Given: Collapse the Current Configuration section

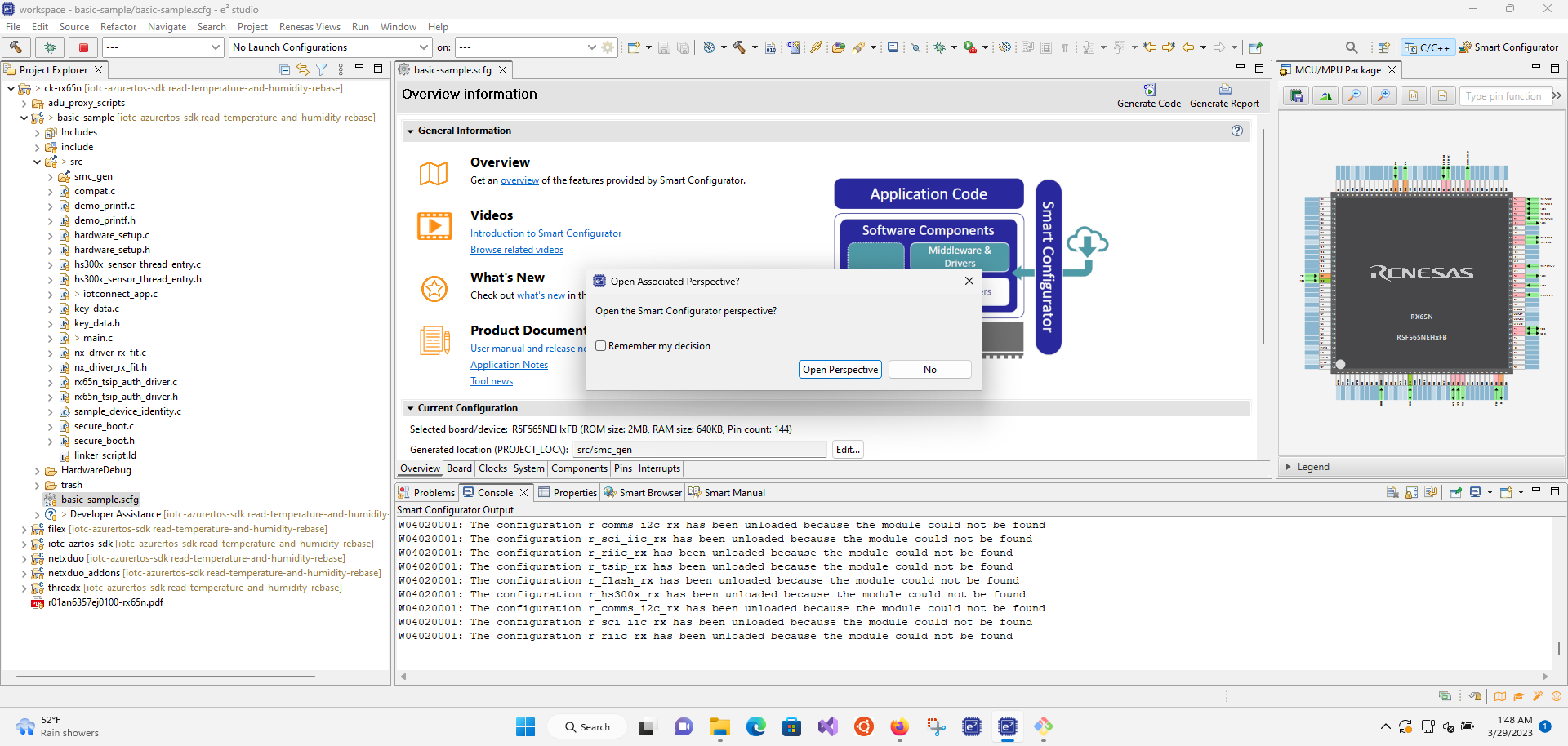Looking at the screenshot, I should click(410, 408).
